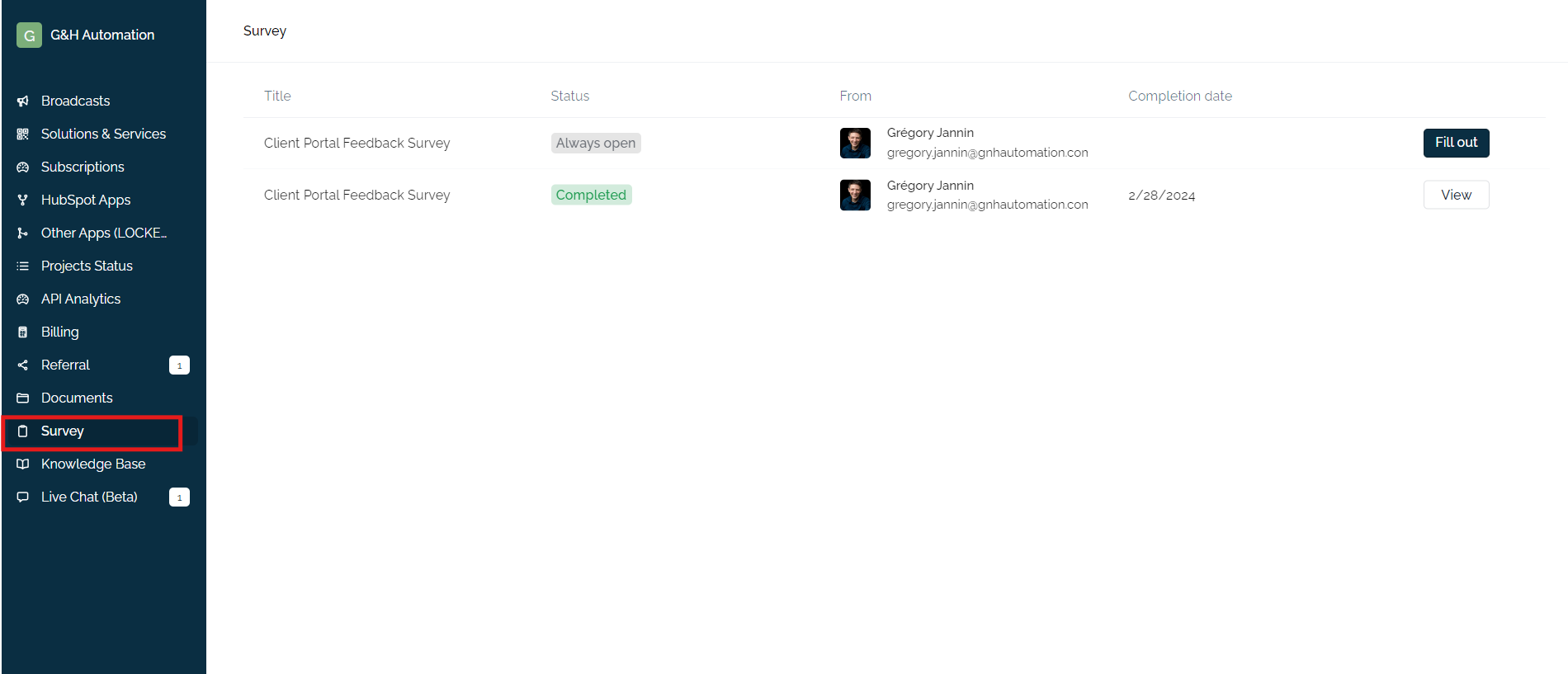Viewport: 1568px width, 674px height.
Task: Open Other Apps (LOCKED) menu item
Action: (x=103, y=233)
